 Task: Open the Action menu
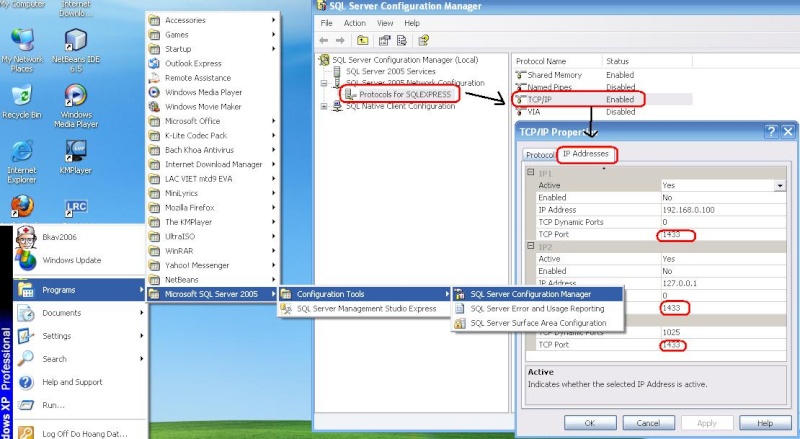(355, 23)
